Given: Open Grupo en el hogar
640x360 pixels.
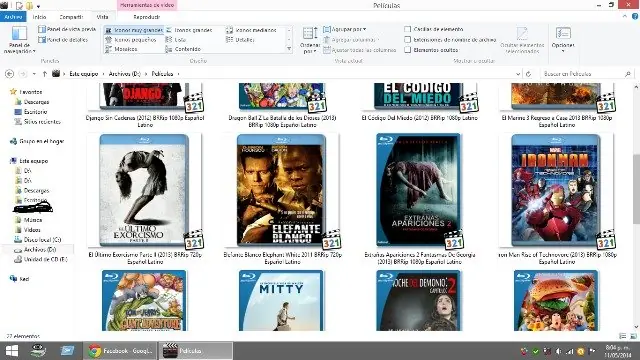Looking at the screenshot, I should coord(41,141).
